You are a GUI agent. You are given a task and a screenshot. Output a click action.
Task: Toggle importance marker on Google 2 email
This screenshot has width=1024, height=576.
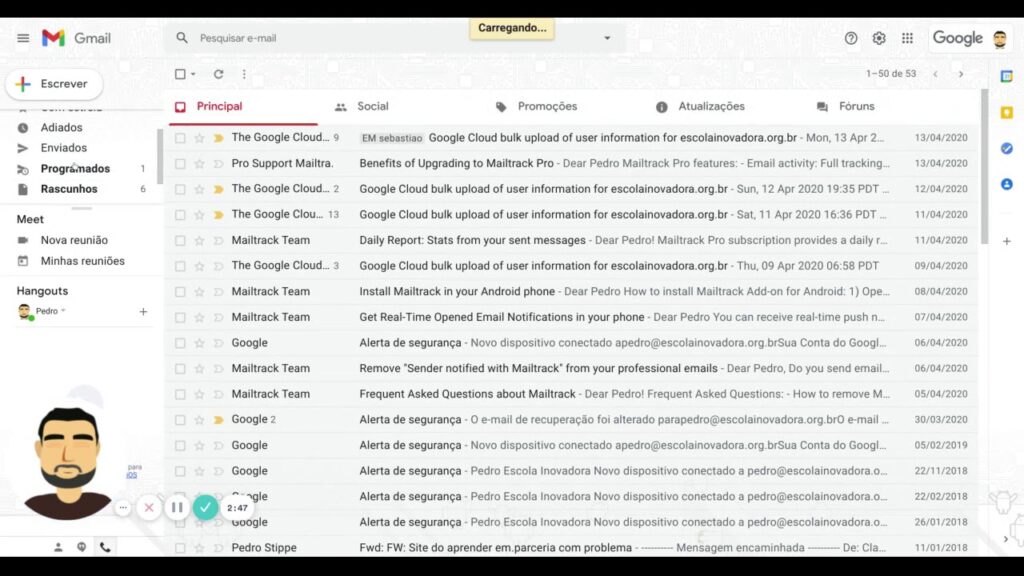click(218, 419)
